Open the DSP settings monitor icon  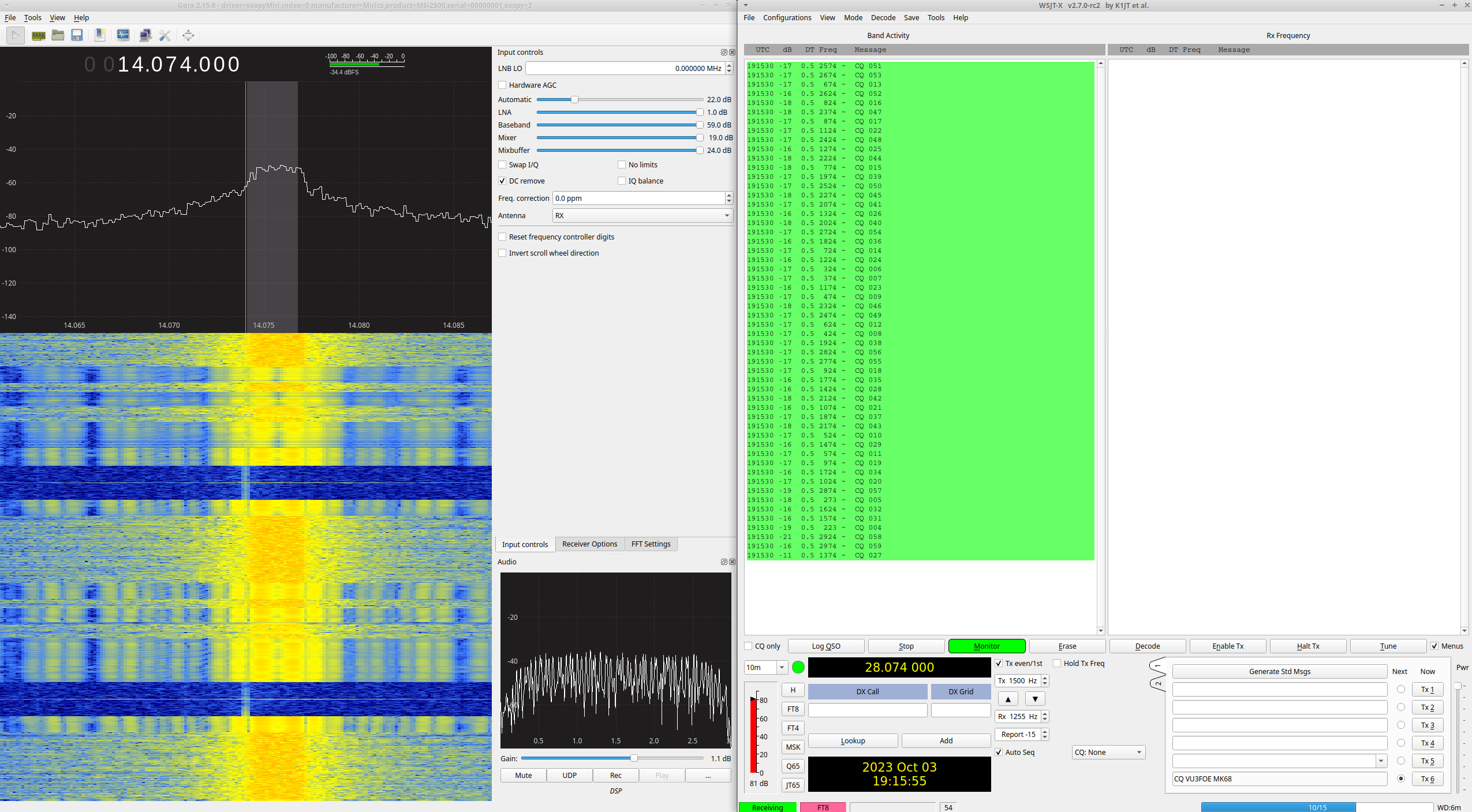pos(122,35)
